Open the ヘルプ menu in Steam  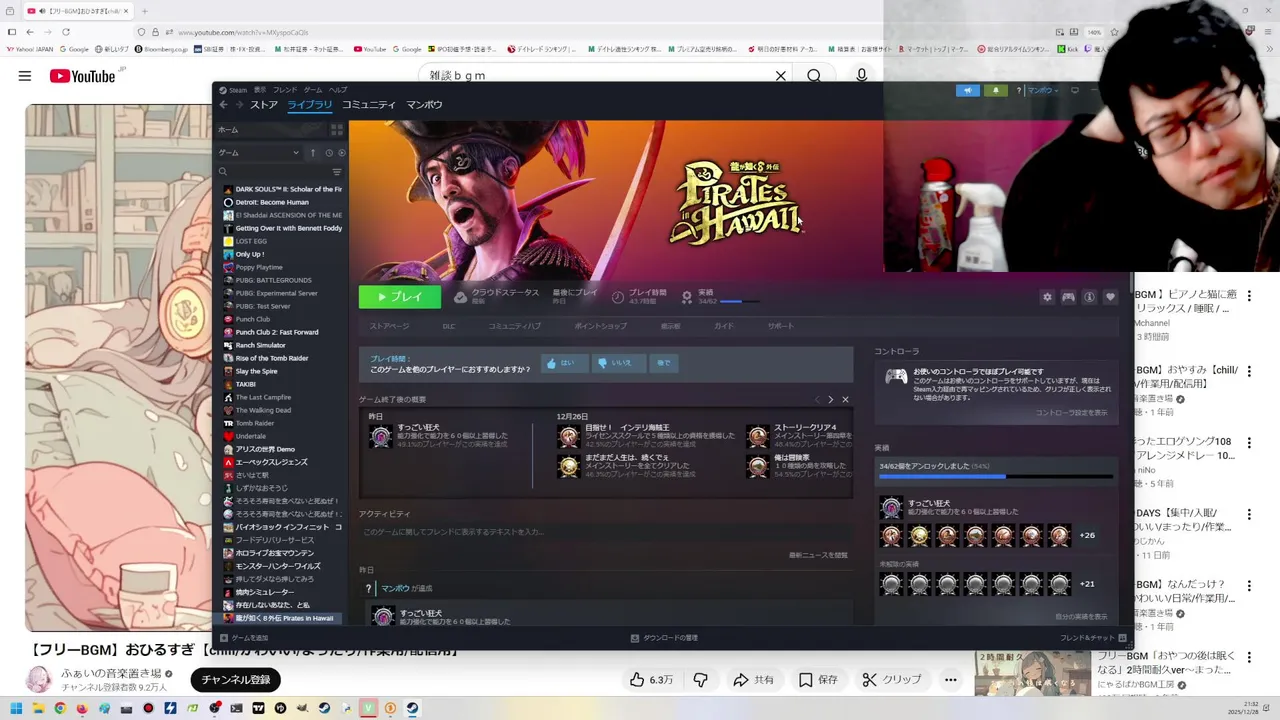339,90
